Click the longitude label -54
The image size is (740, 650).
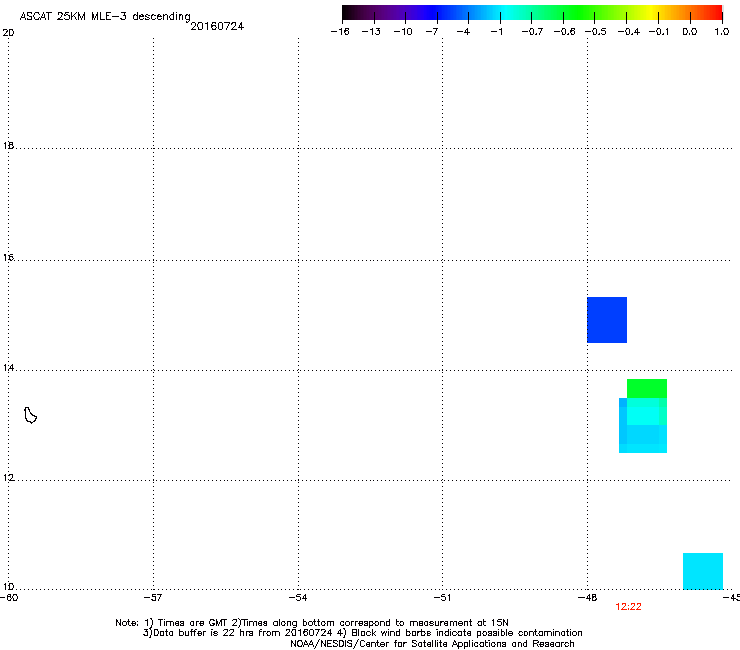click(x=298, y=598)
